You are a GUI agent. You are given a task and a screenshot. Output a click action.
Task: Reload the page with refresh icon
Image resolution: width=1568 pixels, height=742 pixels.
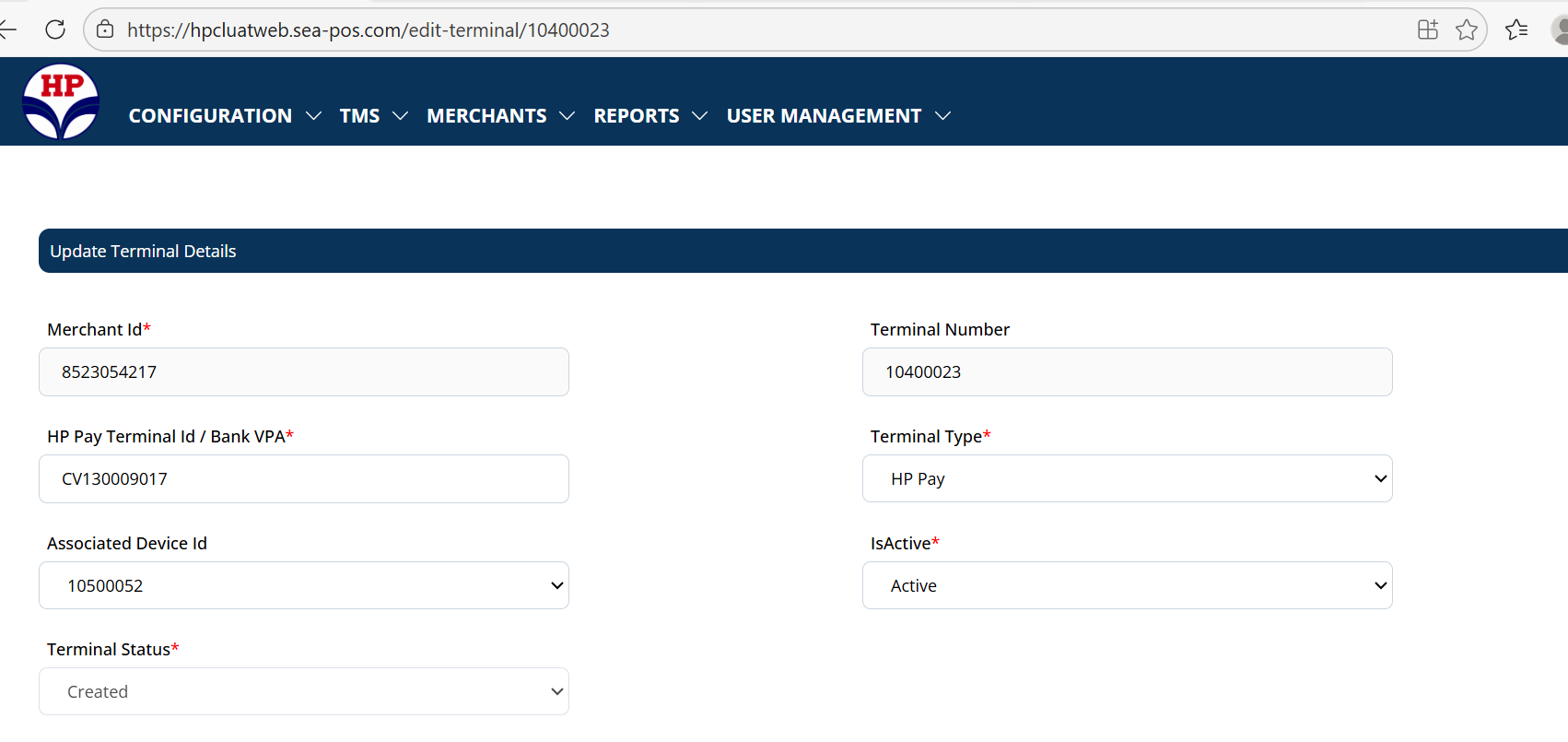55,29
